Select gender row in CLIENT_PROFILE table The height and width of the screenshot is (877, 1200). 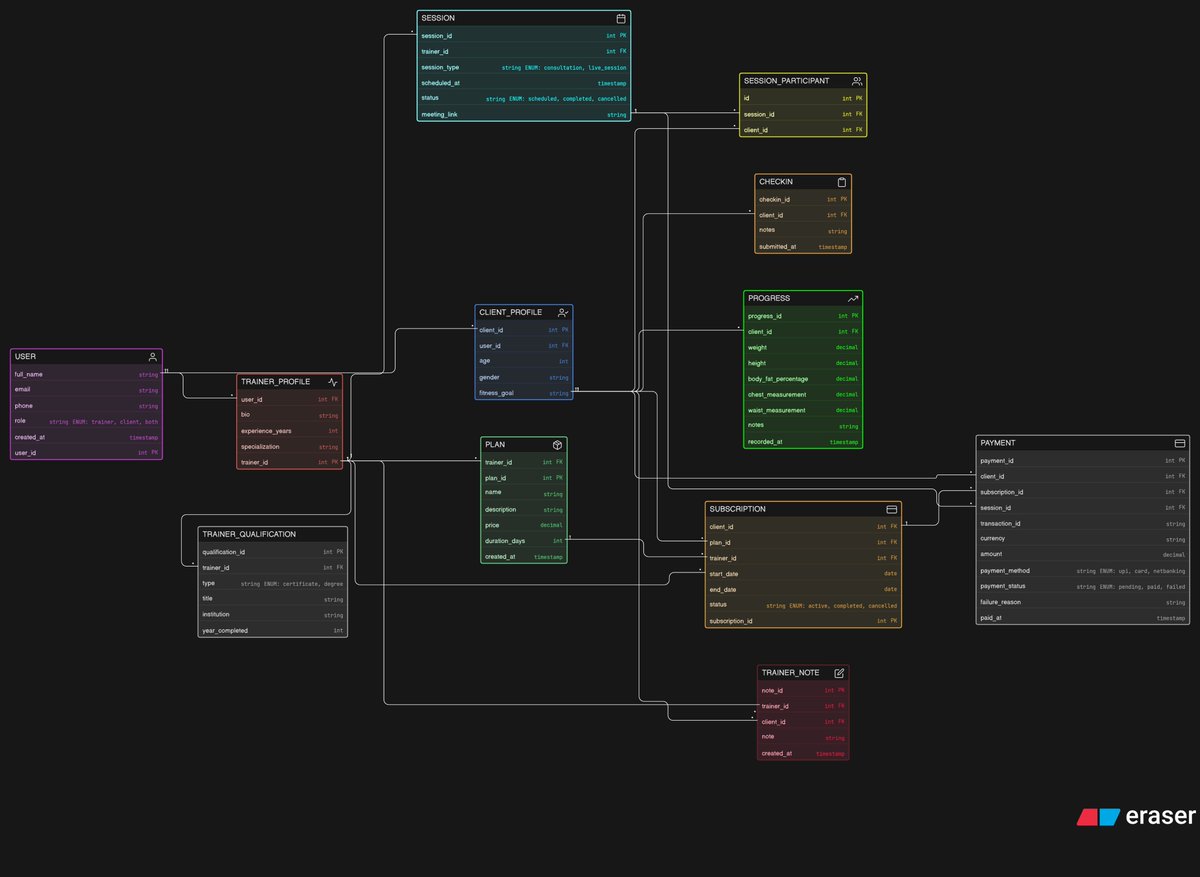point(524,377)
